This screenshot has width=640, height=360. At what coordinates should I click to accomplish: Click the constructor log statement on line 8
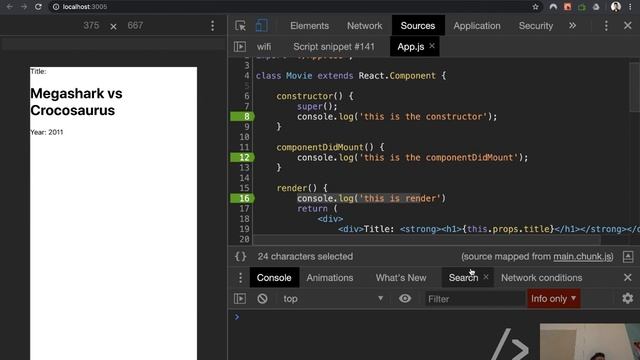pyautogui.click(x=397, y=117)
